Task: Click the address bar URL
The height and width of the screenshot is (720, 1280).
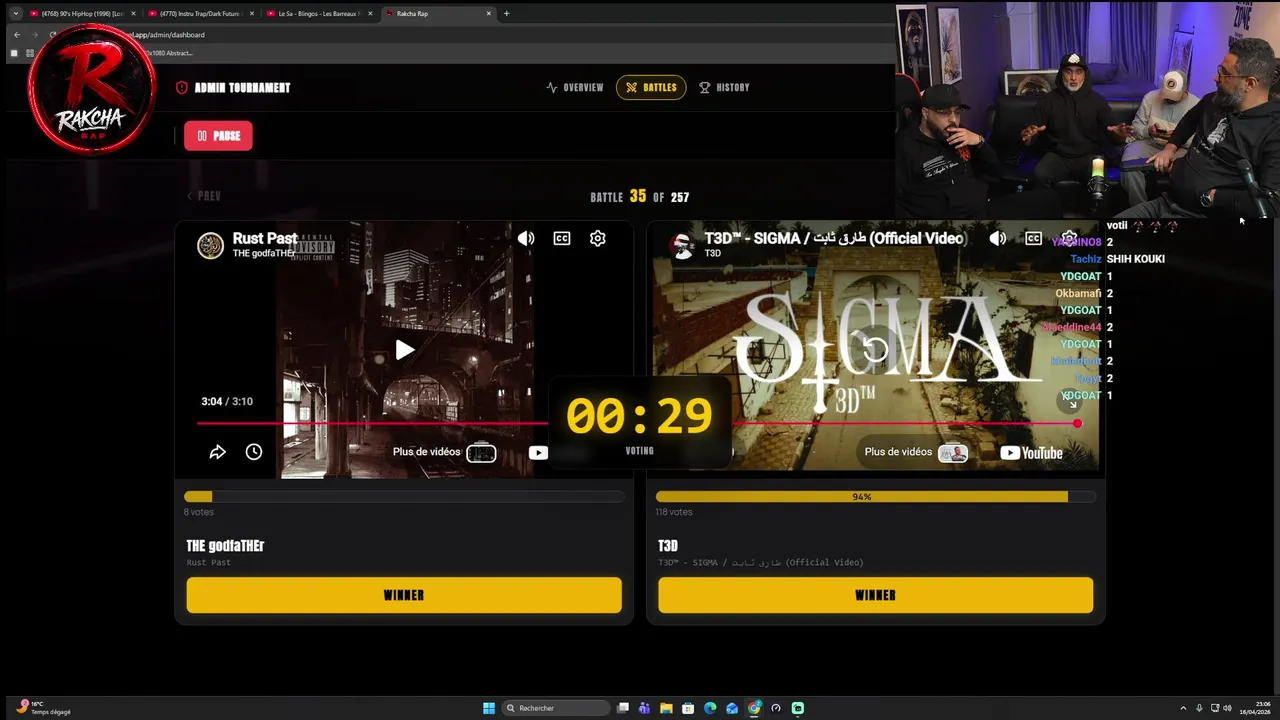Action: click(x=165, y=35)
